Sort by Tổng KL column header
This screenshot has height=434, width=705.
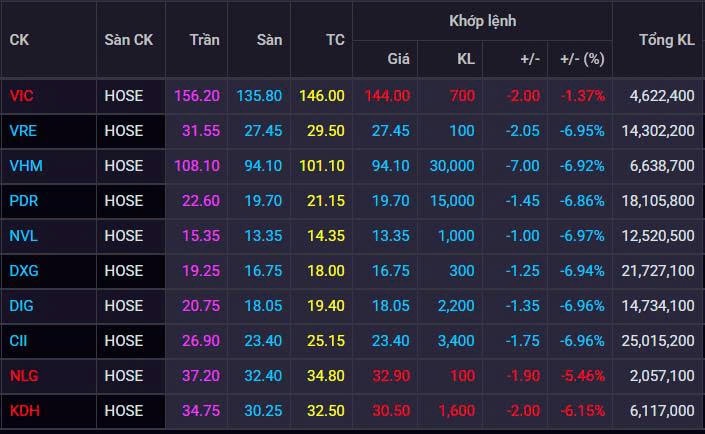(666, 40)
